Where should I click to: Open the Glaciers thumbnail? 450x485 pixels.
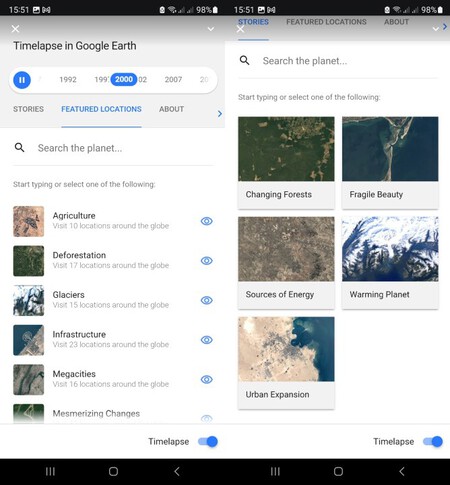tap(29, 300)
